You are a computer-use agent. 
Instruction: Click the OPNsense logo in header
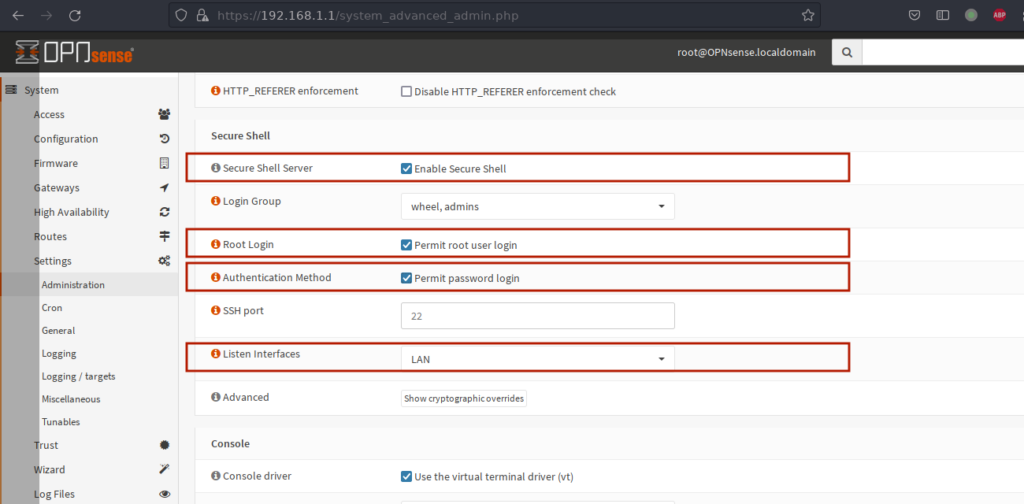[x=74, y=52]
